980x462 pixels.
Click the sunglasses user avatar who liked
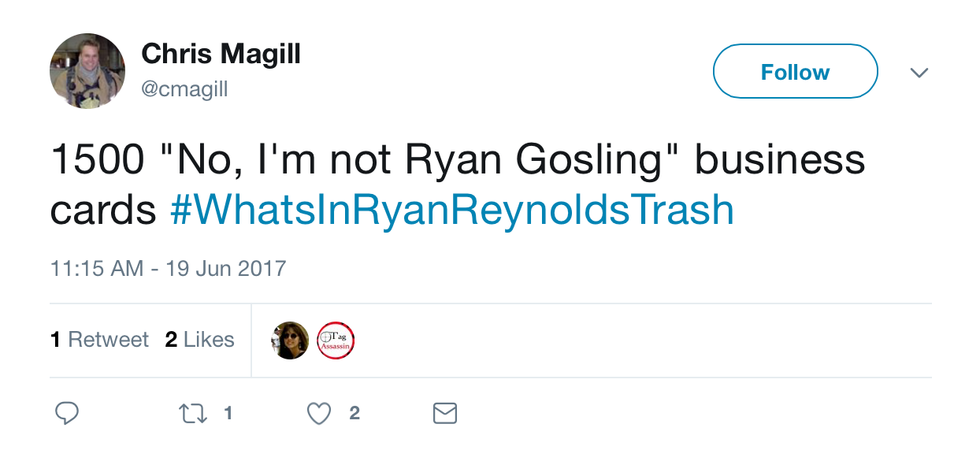(x=290, y=341)
